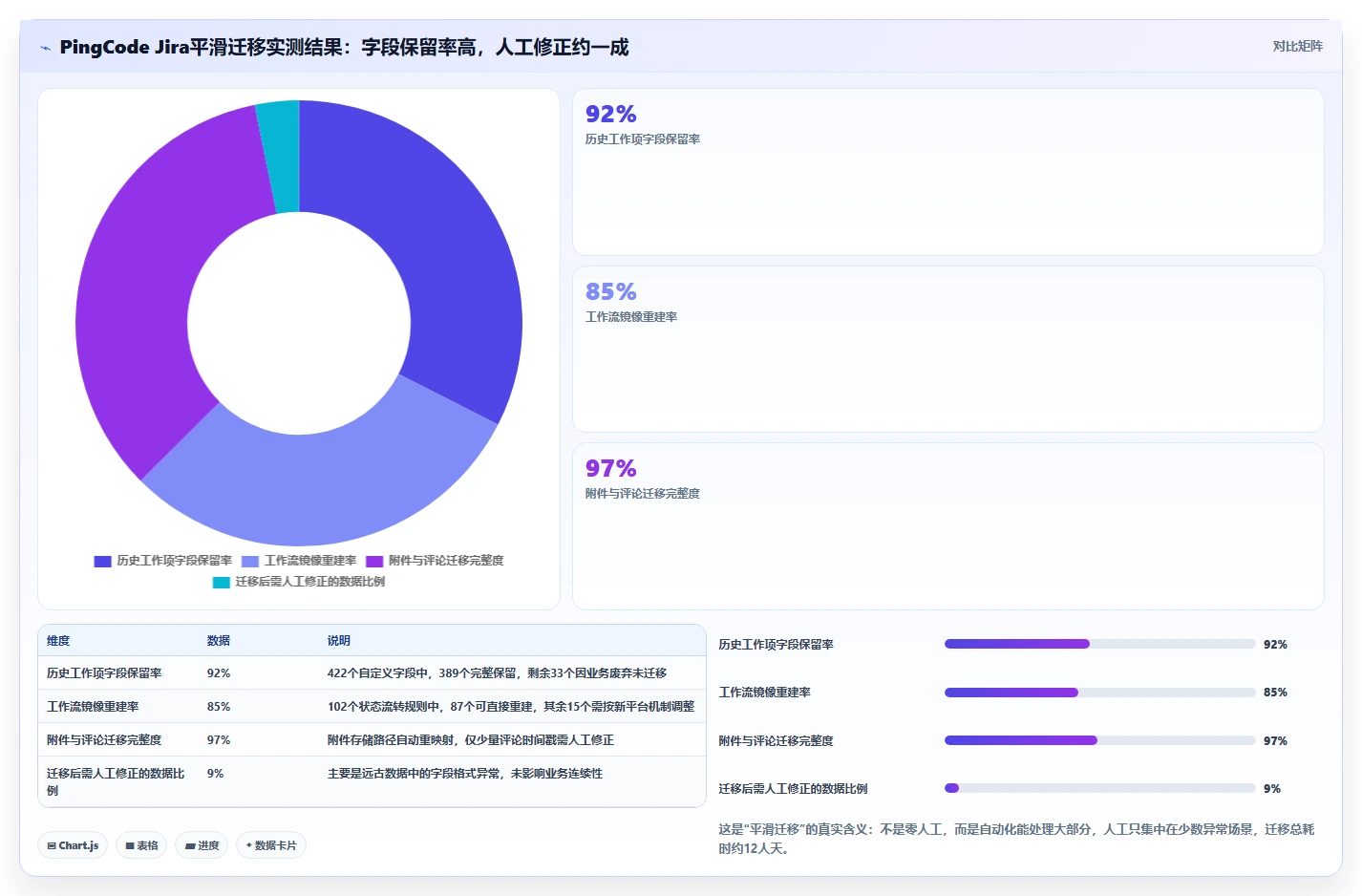Click the 历史工作项字段保留率 progress bar
This screenshot has width=1362, height=896.
click(1099, 644)
